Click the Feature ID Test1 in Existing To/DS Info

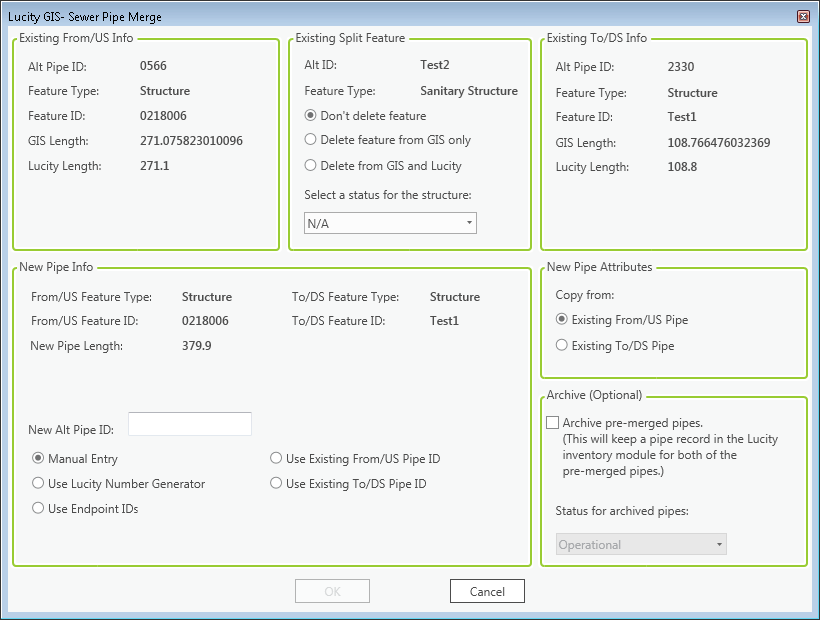pos(682,117)
